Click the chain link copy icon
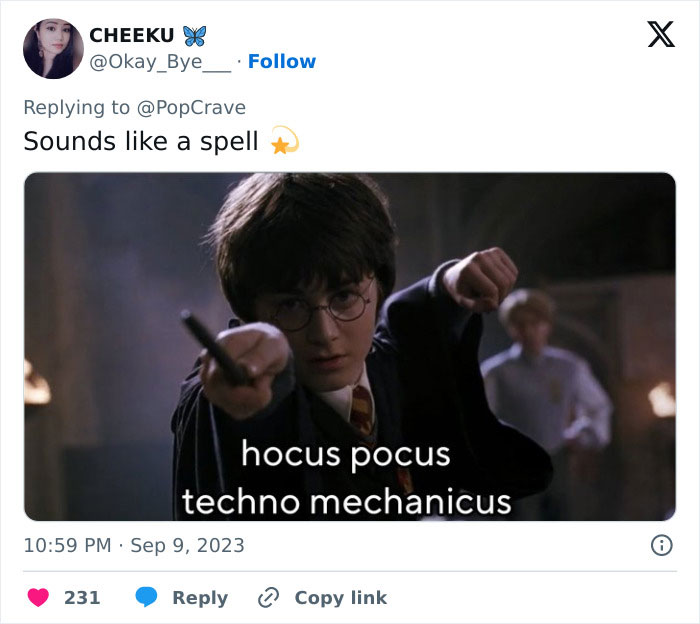 (269, 598)
